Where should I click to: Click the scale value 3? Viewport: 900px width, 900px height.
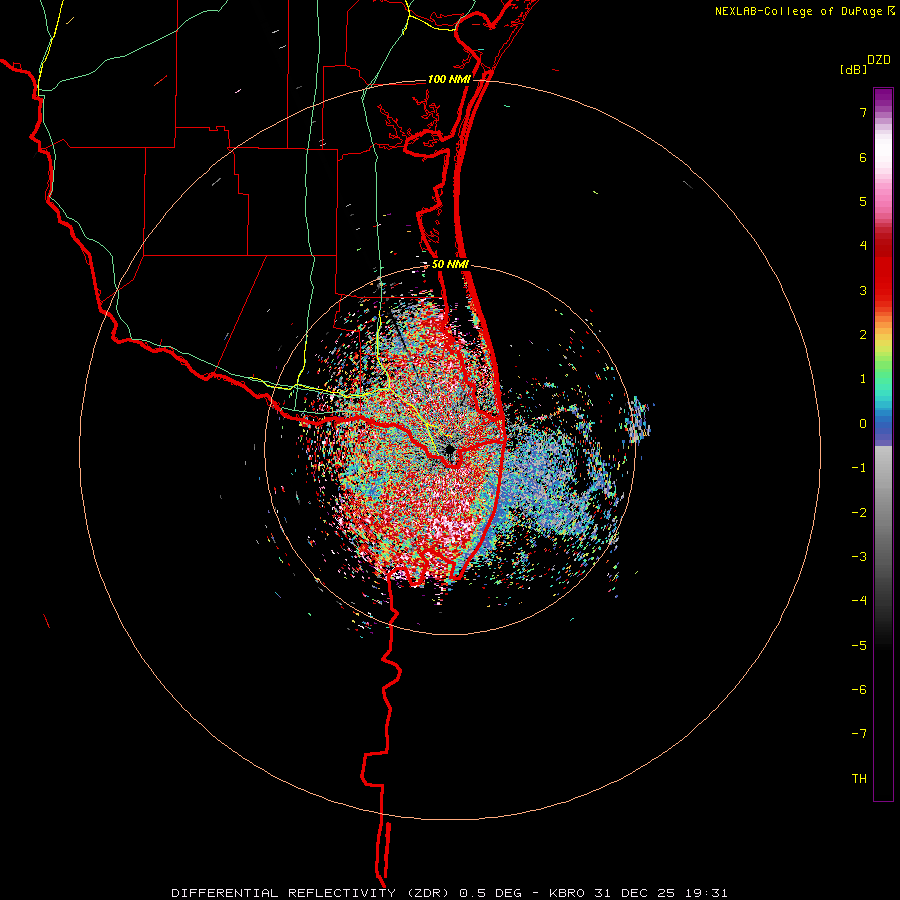tap(863, 290)
